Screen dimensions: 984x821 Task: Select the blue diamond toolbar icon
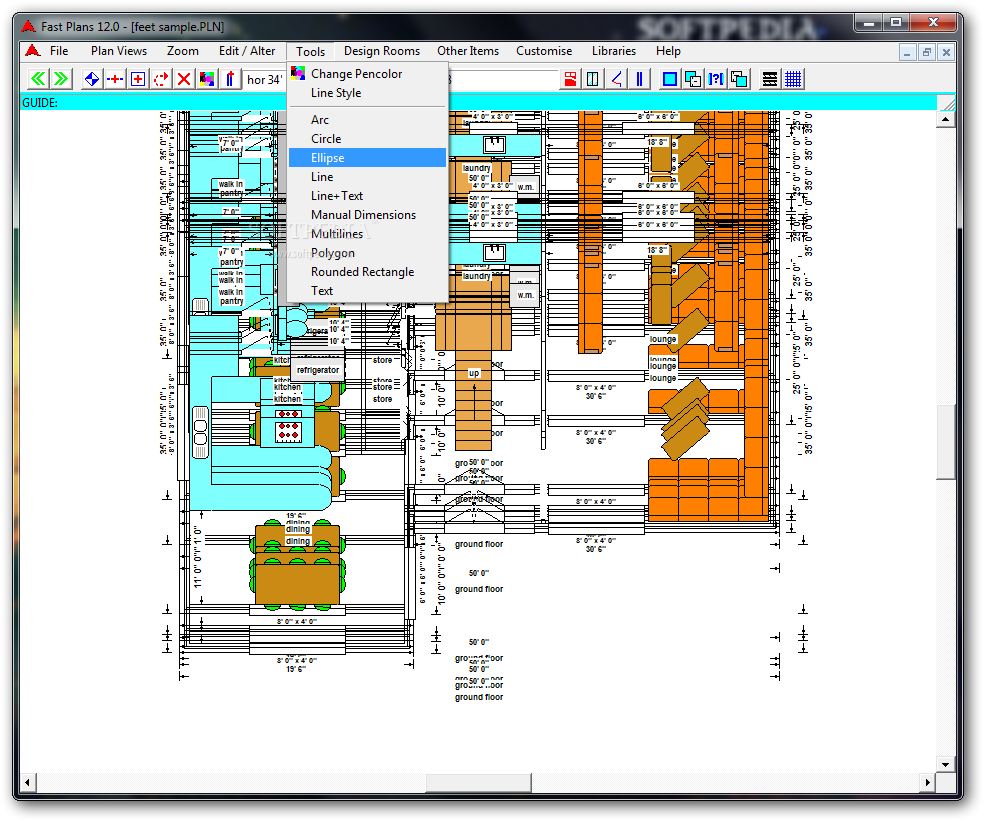[x=92, y=79]
